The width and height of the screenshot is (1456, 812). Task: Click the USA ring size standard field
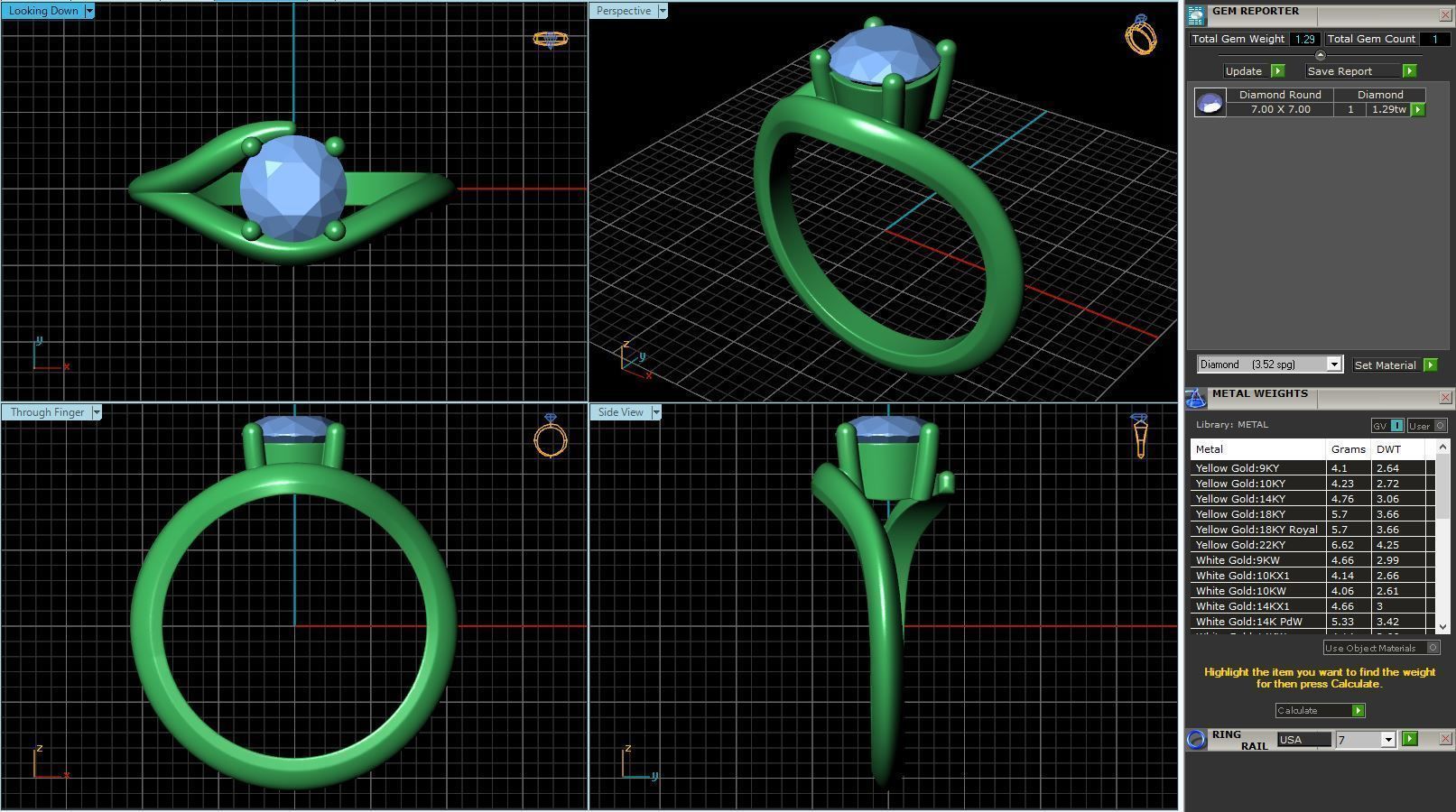(1303, 740)
